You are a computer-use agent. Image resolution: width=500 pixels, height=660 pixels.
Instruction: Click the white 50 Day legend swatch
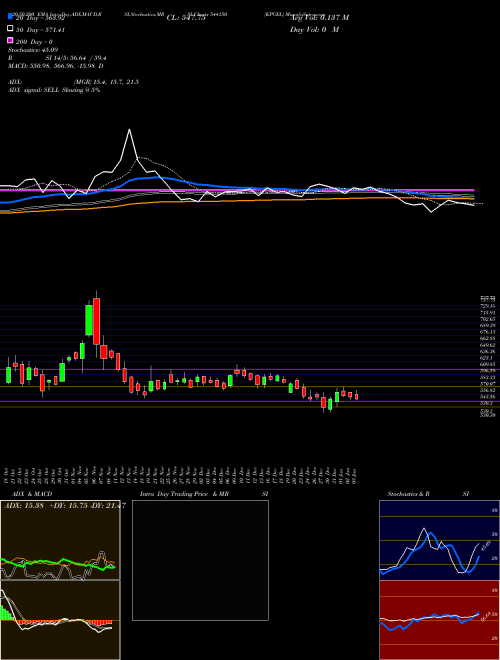click(10, 29)
